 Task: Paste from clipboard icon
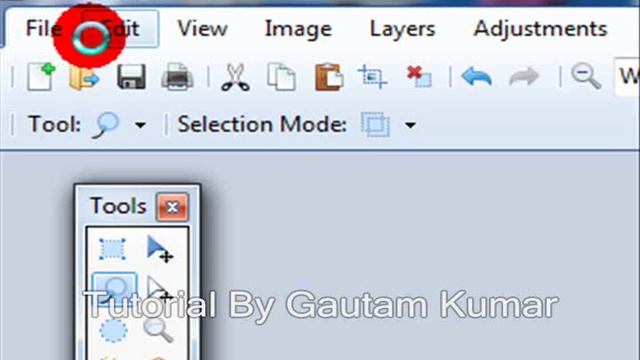329,77
